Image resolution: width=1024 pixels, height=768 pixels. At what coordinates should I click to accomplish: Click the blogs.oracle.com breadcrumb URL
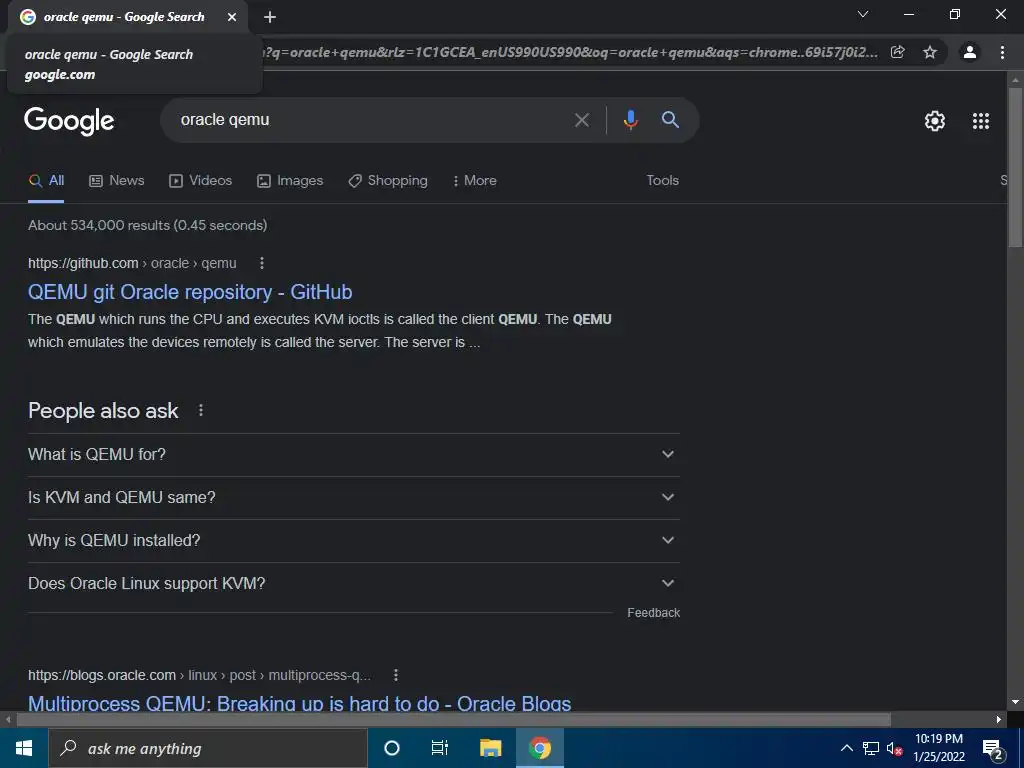point(199,675)
